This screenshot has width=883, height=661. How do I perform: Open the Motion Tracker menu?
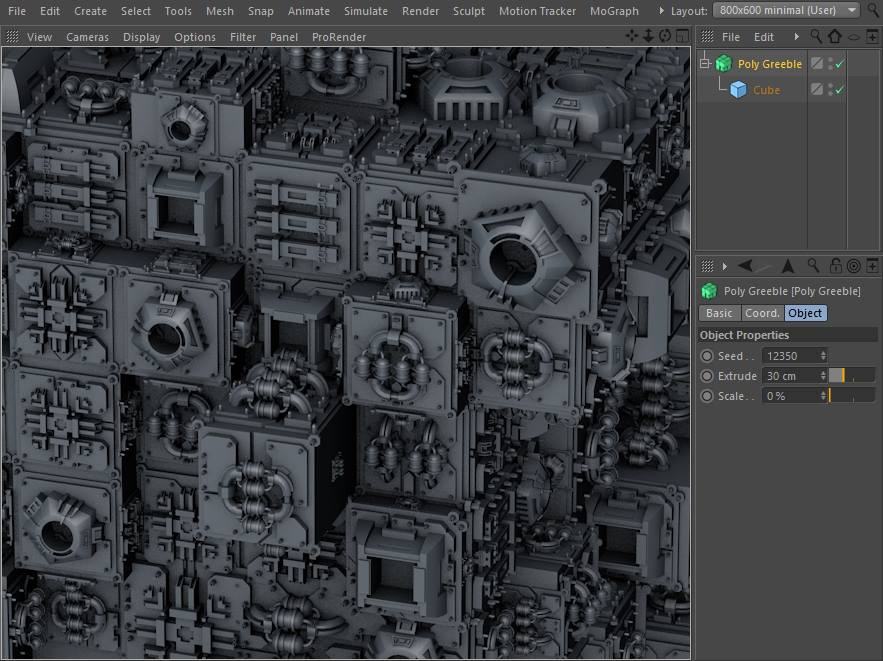537,11
